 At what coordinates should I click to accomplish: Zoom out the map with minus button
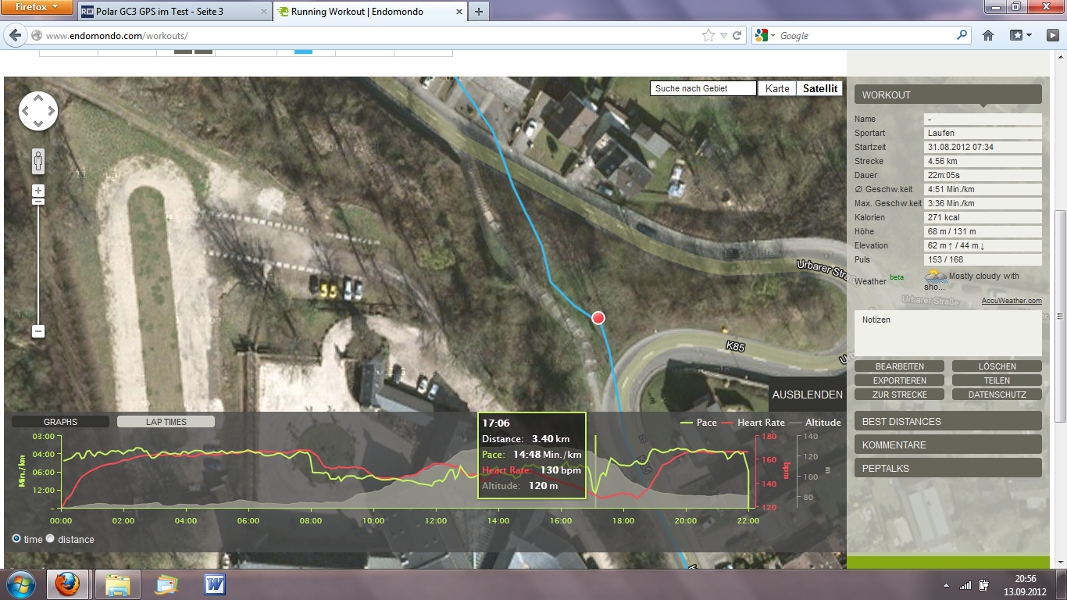pyautogui.click(x=38, y=331)
